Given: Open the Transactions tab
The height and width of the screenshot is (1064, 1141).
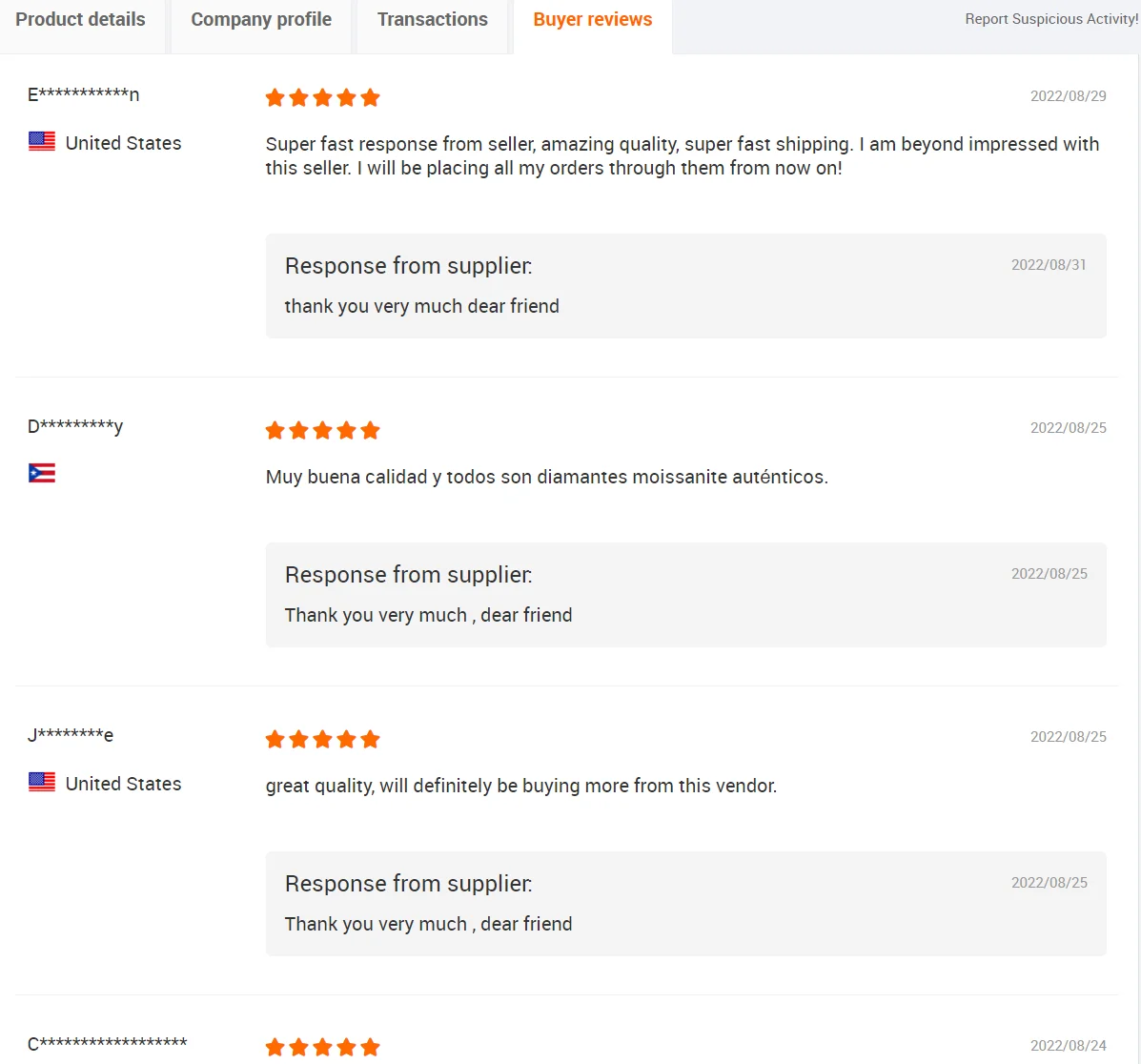Looking at the screenshot, I should tap(433, 20).
